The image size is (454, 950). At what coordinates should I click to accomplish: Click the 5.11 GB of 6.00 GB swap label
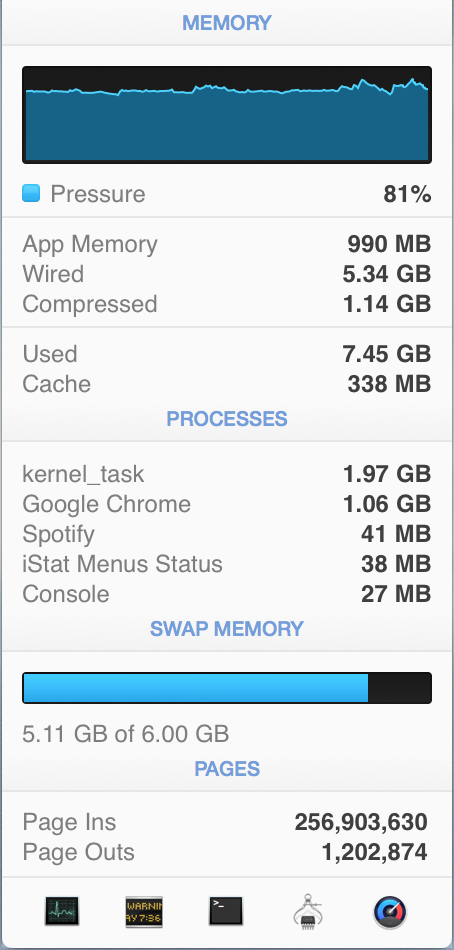[126, 734]
